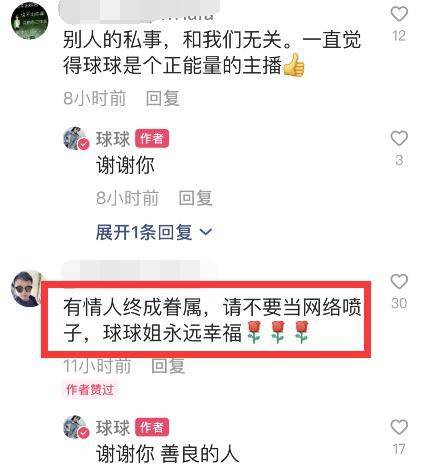Tap the thumbs-up emoji in top comment
The image size is (423, 467).
294,65
